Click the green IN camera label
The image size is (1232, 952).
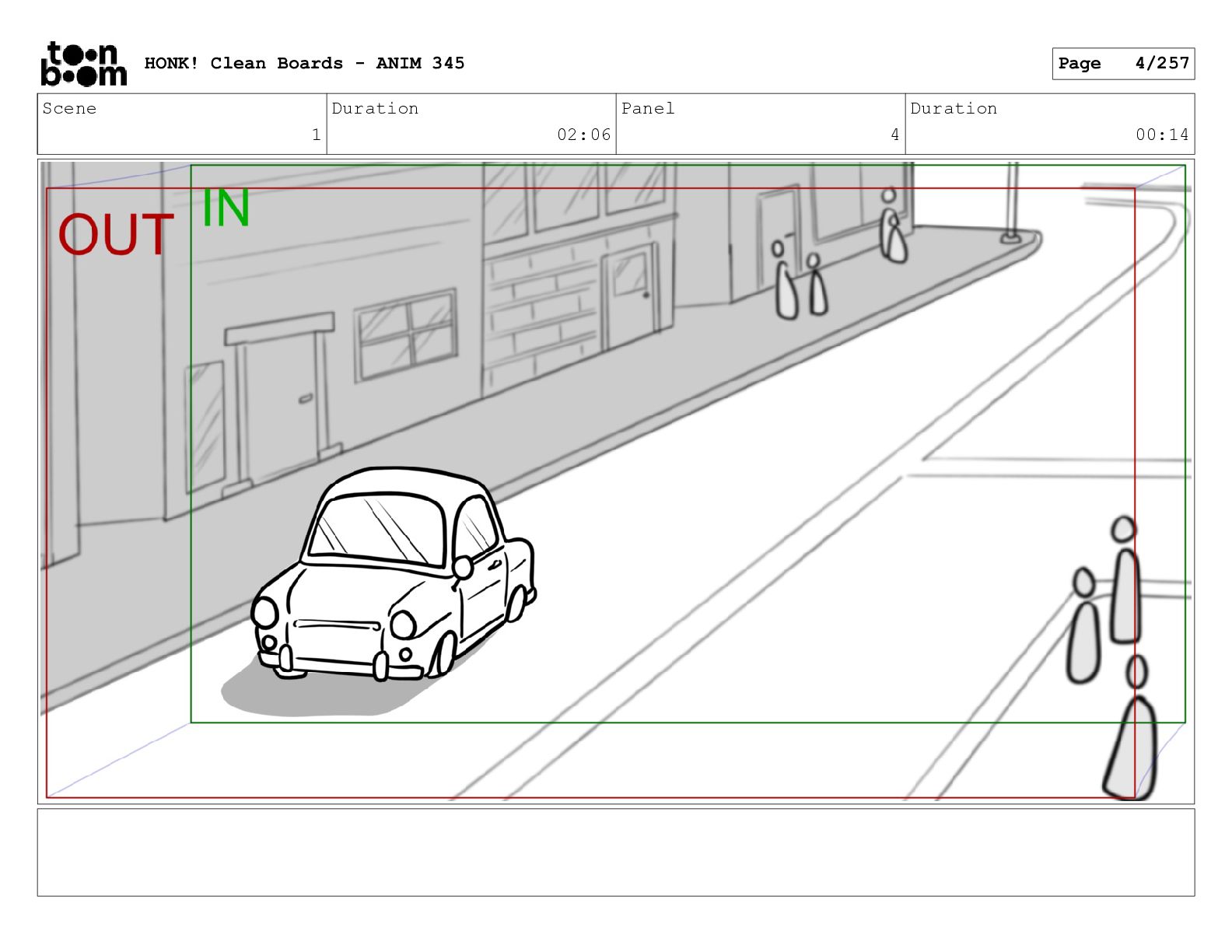tap(226, 208)
